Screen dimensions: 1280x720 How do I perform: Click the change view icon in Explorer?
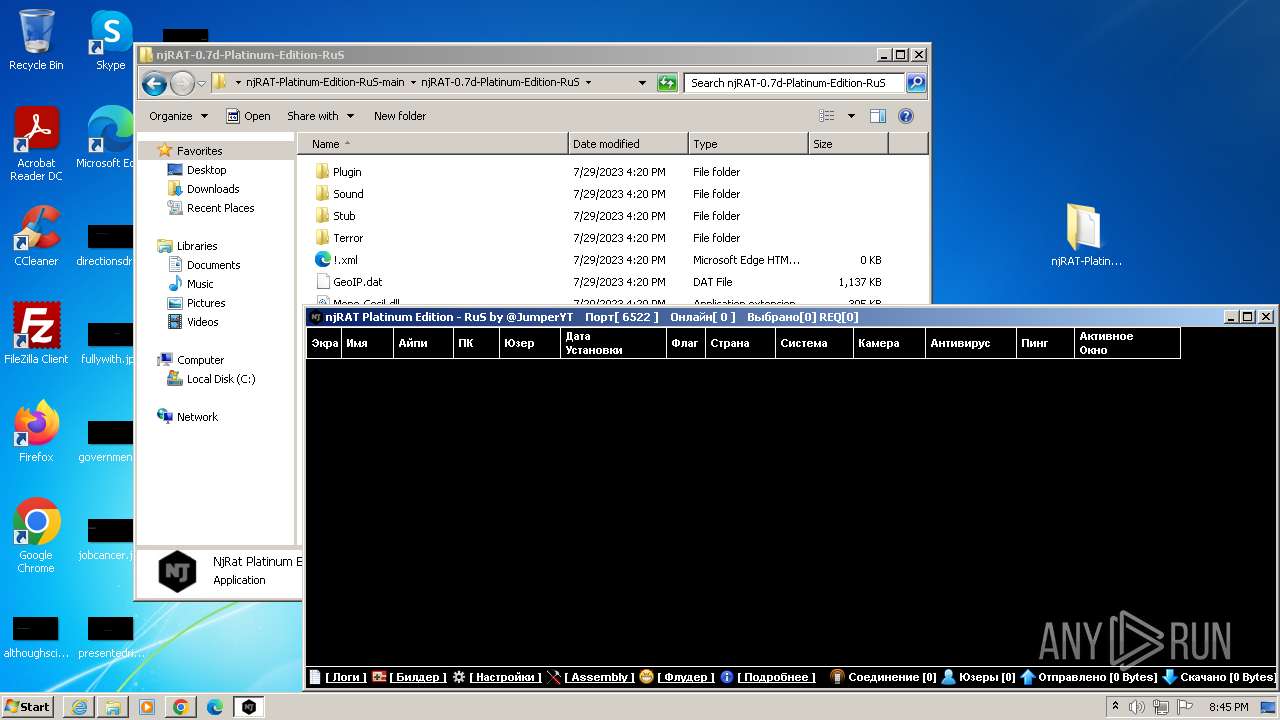click(x=827, y=116)
